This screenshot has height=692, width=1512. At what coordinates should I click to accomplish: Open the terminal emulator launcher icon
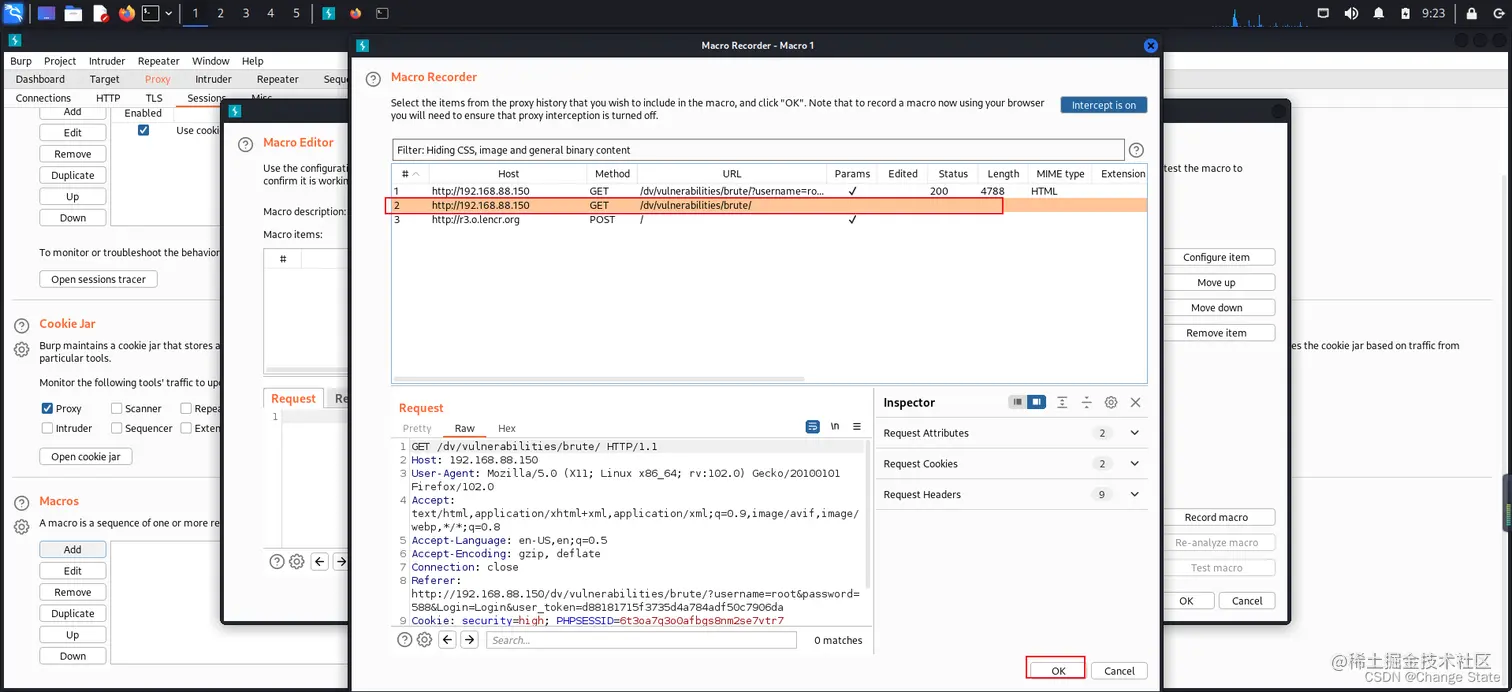150,14
